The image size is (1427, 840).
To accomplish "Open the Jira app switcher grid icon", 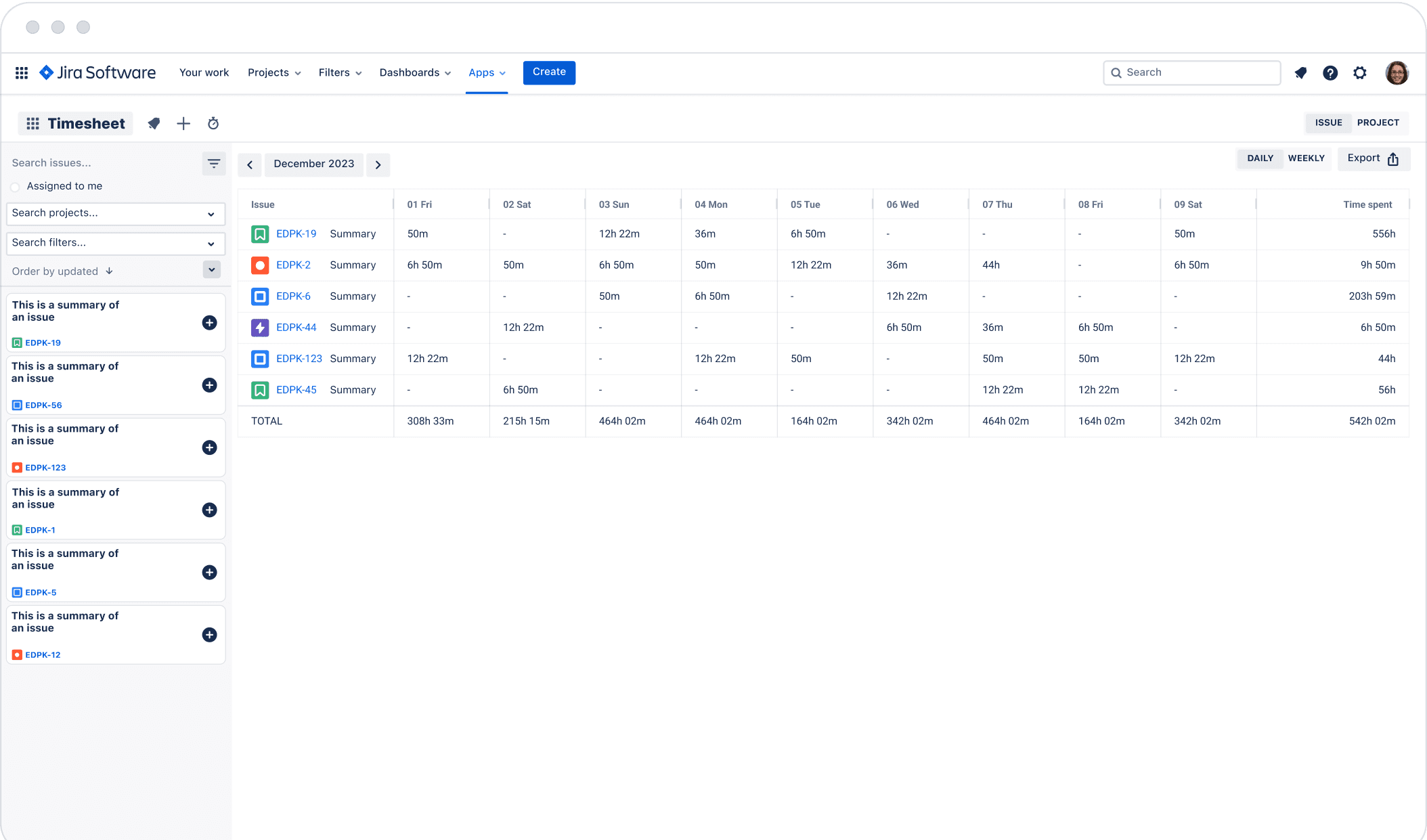I will tap(22, 73).
